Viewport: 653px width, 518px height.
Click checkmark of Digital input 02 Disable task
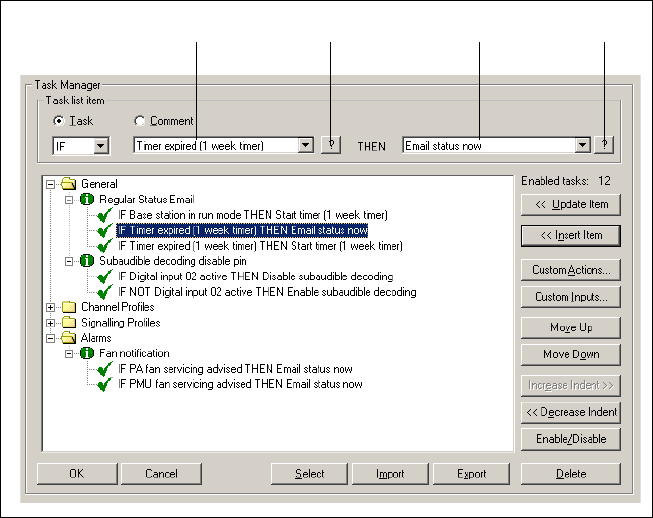tap(105, 276)
